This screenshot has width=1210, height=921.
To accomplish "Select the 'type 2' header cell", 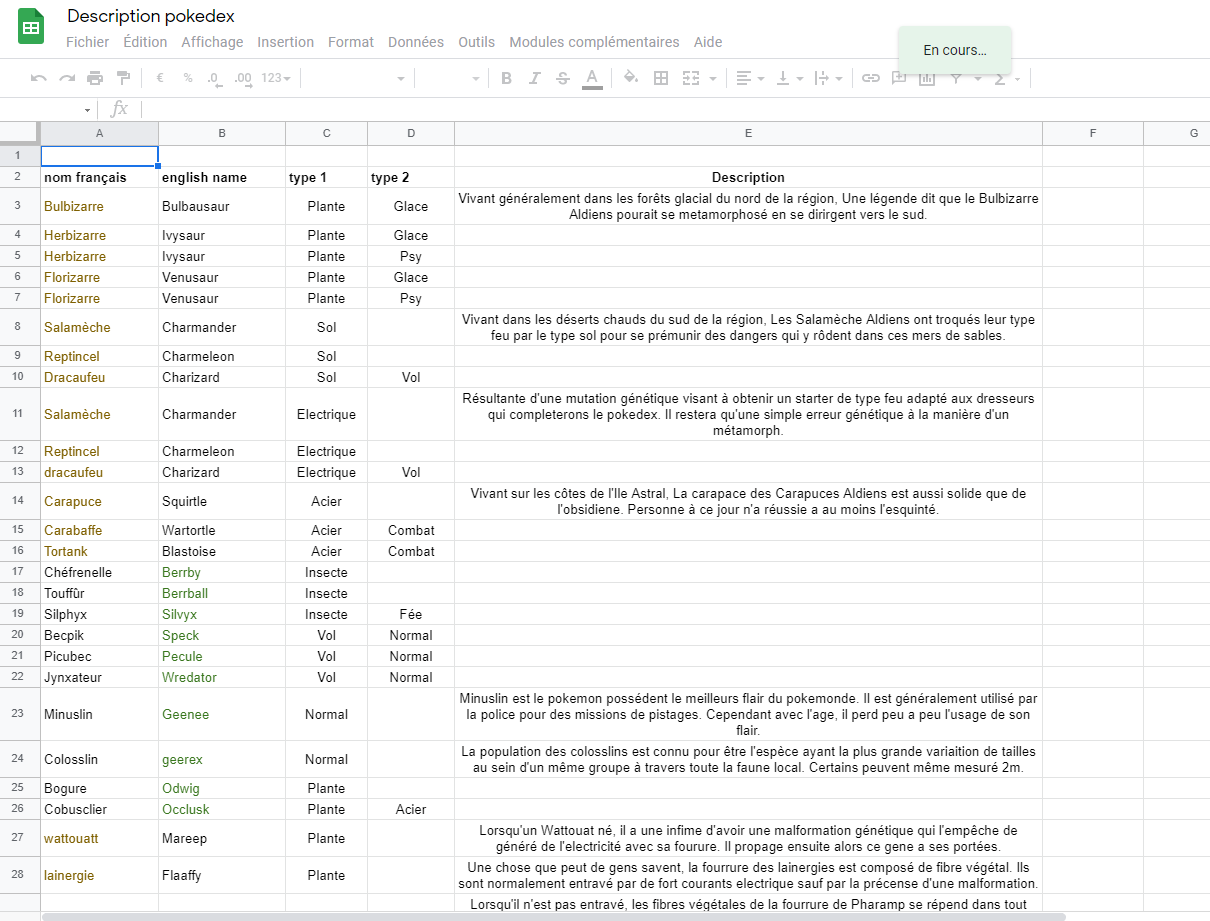I will click(411, 177).
